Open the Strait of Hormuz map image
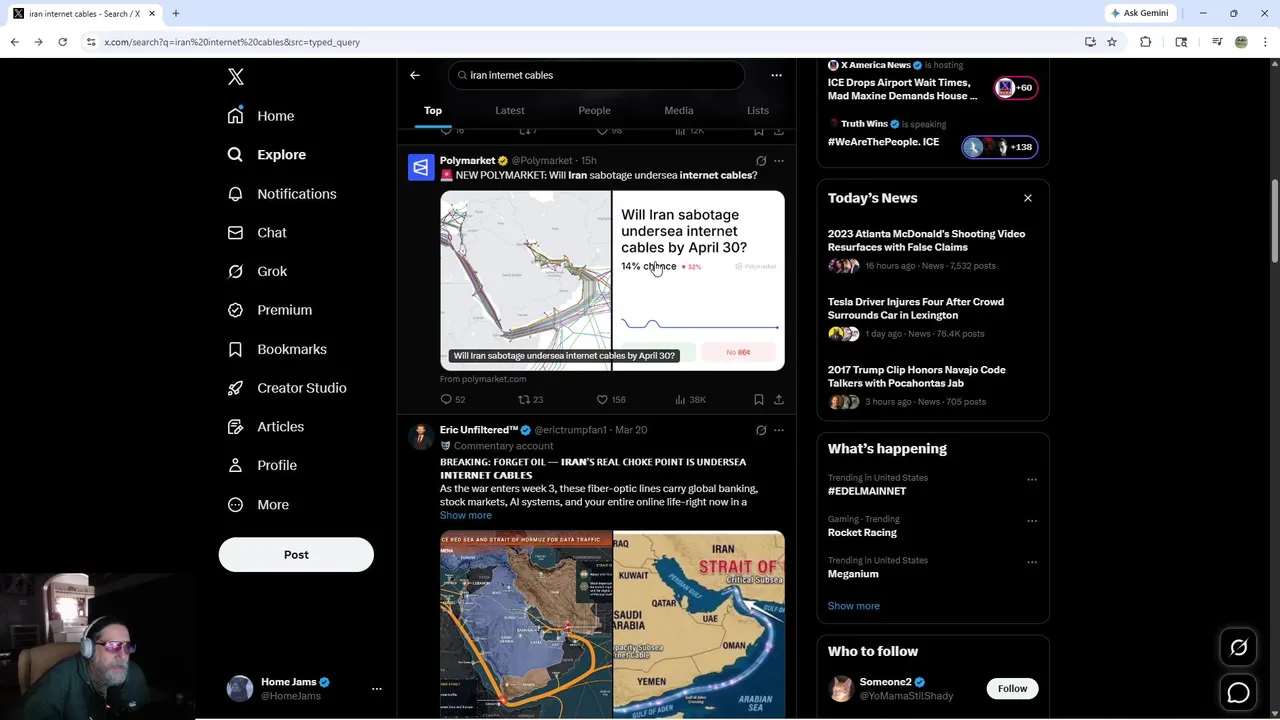This screenshot has width=1280, height=720. click(x=699, y=625)
